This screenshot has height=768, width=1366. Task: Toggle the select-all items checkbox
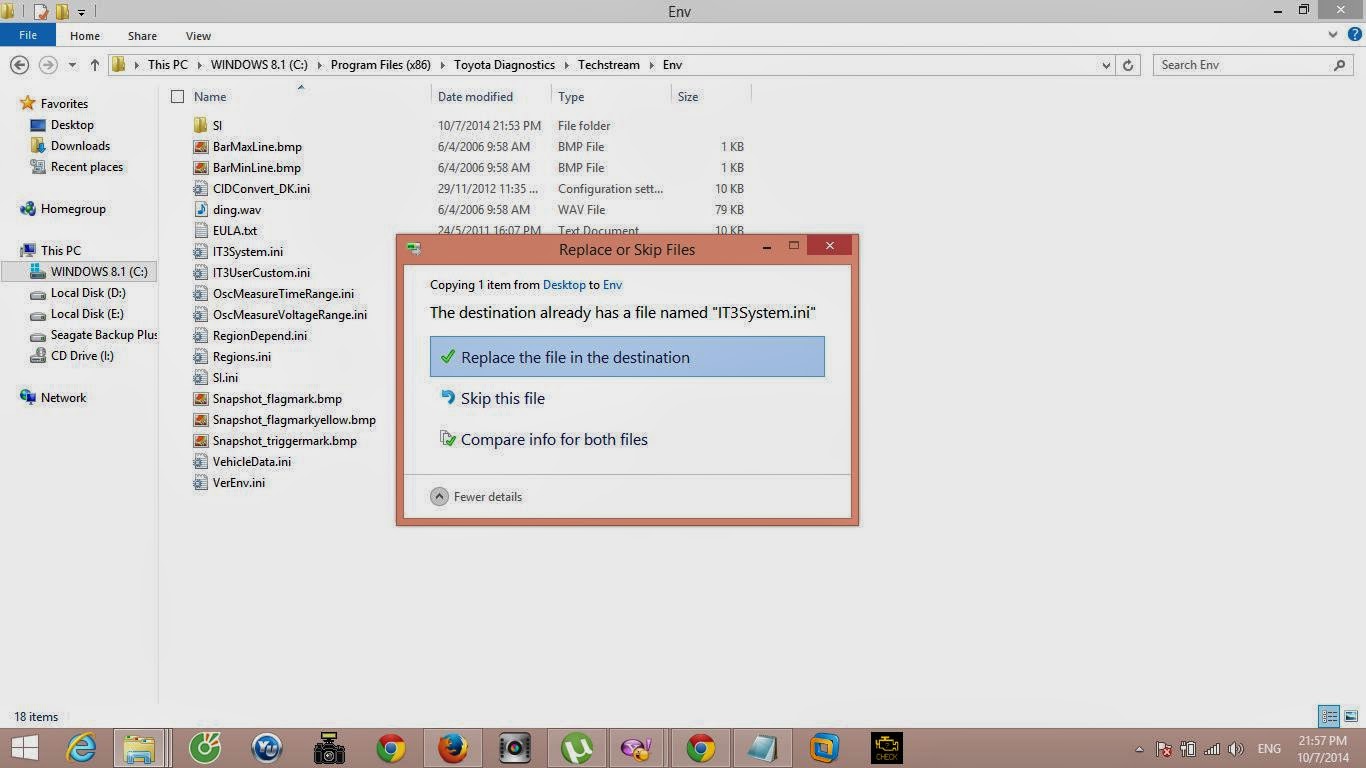(177, 97)
